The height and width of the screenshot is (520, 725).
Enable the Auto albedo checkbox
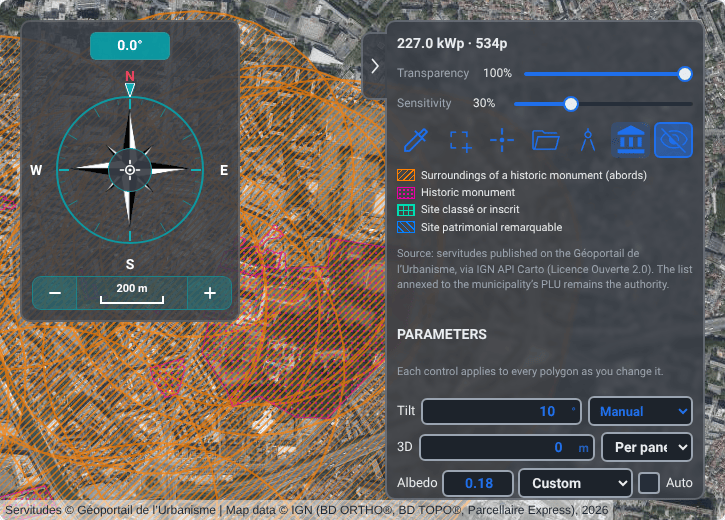[x=649, y=483]
